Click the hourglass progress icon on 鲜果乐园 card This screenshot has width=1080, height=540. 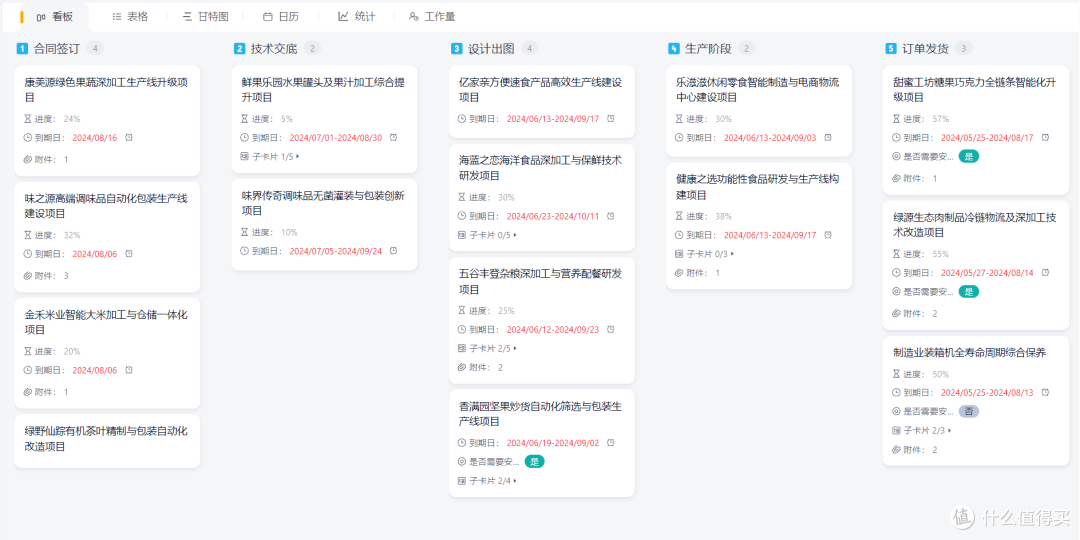pyautogui.click(x=245, y=119)
